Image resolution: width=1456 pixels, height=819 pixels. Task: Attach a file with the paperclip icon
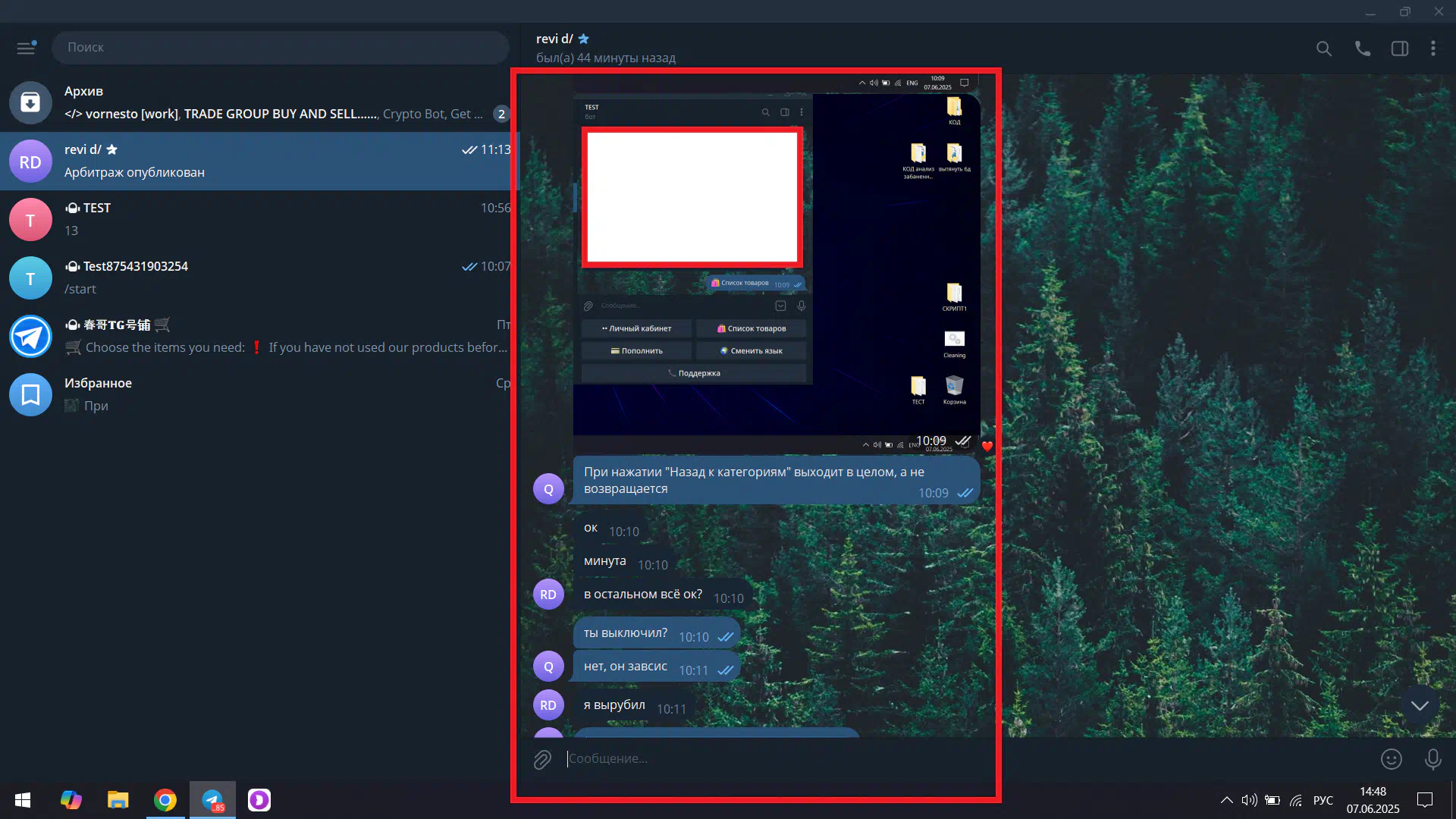(x=542, y=759)
